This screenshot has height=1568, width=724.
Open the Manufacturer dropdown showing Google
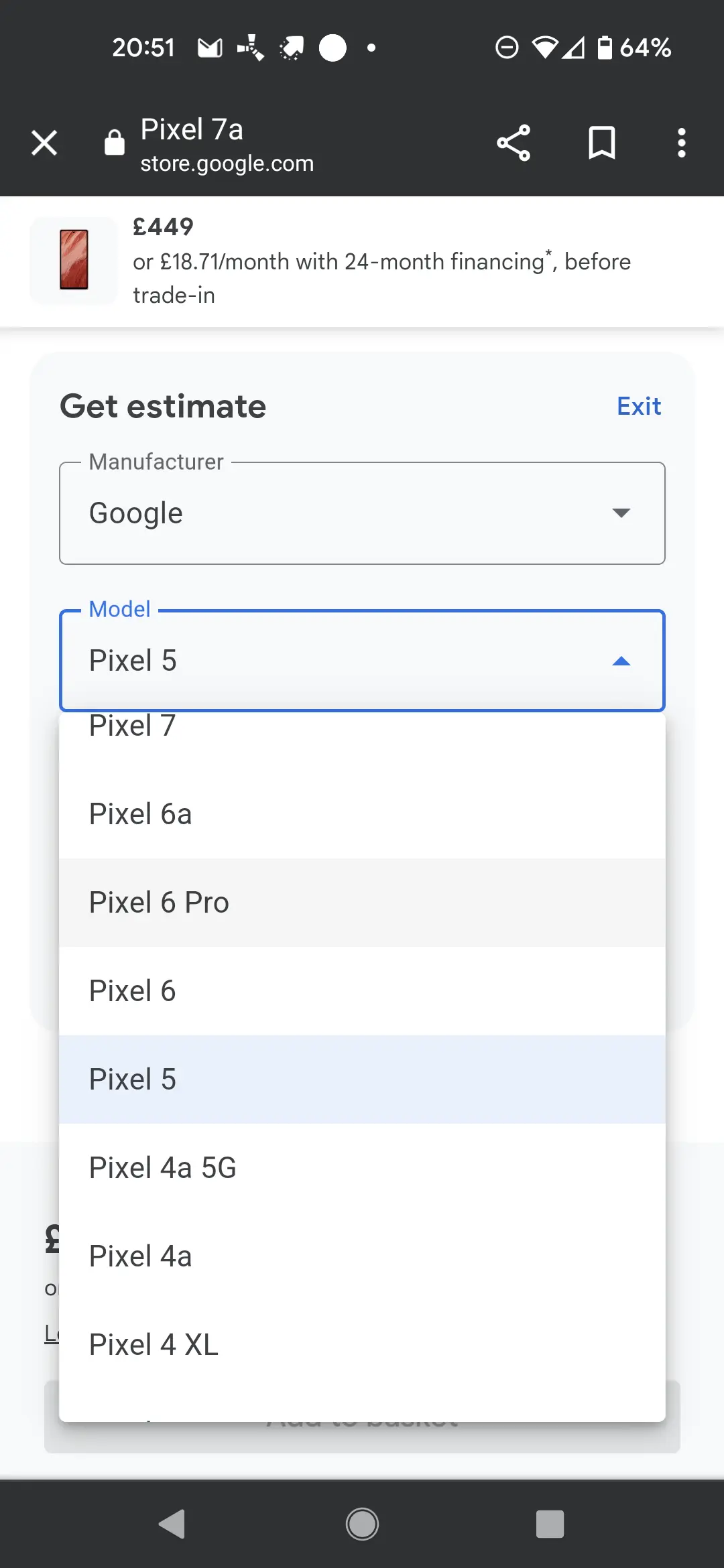pos(362,513)
